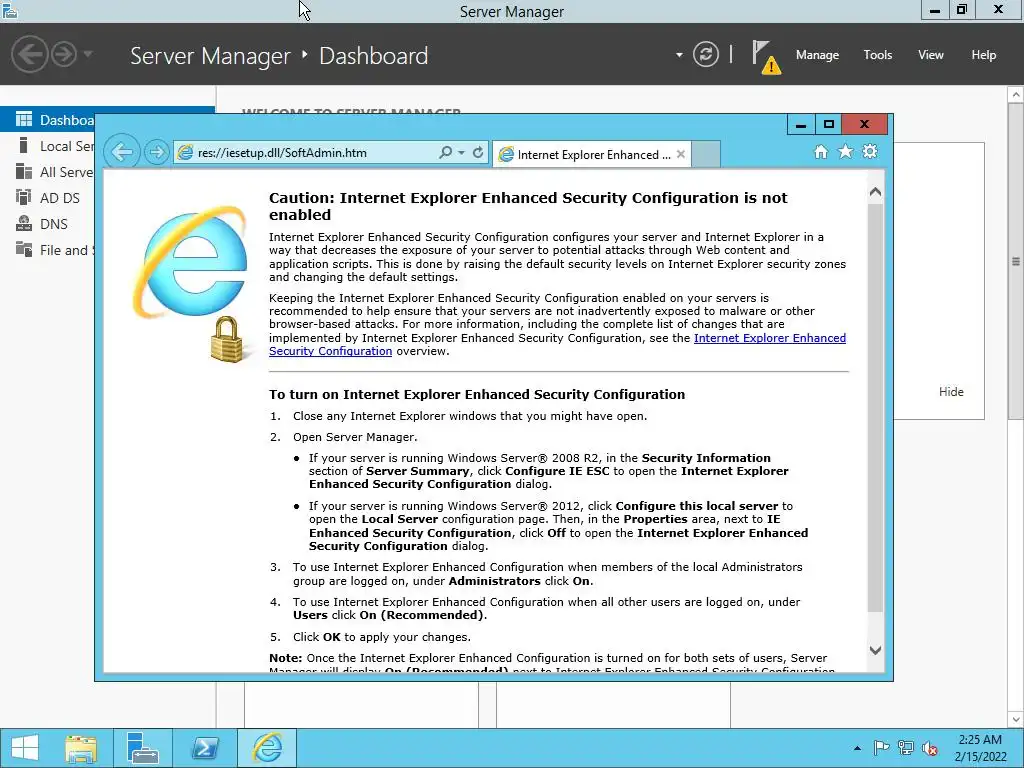The height and width of the screenshot is (768, 1024).
Task: Go forward in Internet Explorer
Action: (x=156, y=152)
